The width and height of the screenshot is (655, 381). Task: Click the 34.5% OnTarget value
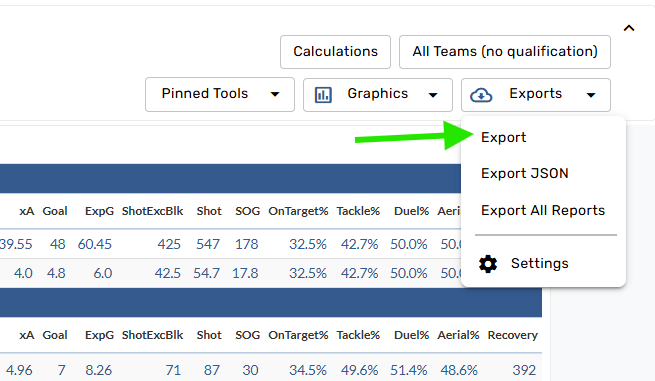pyautogui.click(x=308, y=371)
